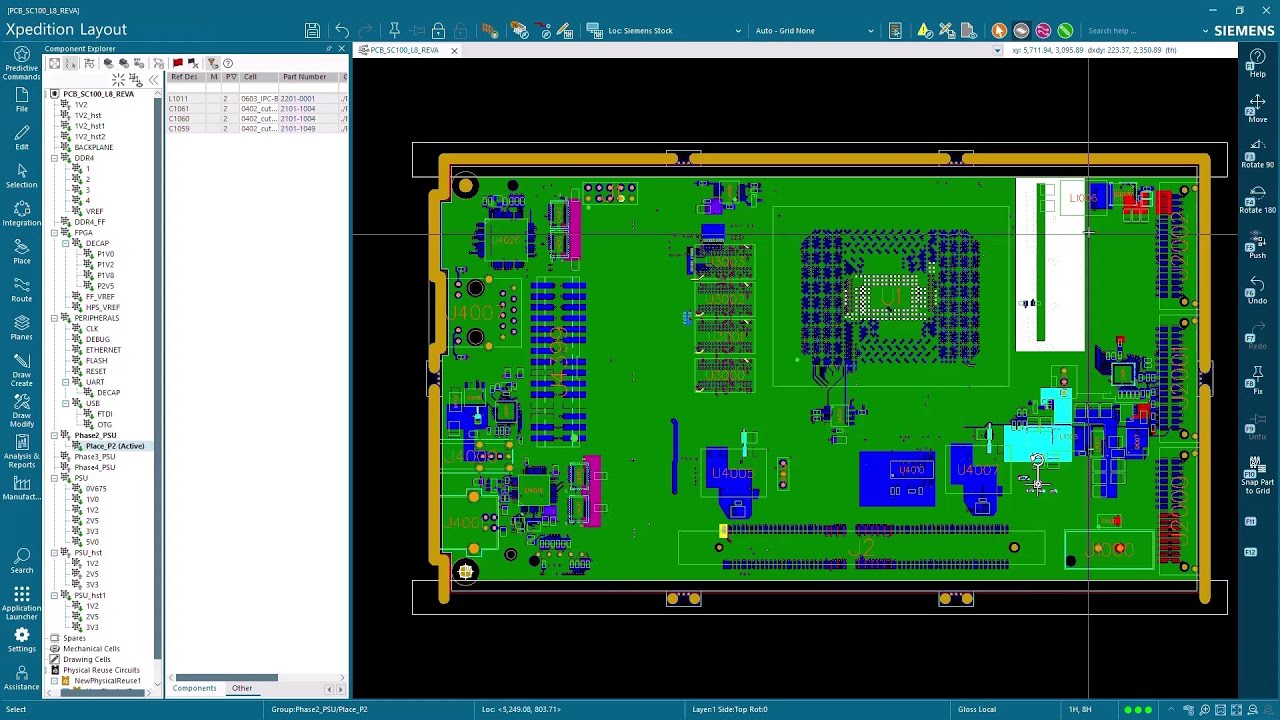
Task: Click the Help F1 action key
Action: click(1257, 64)
